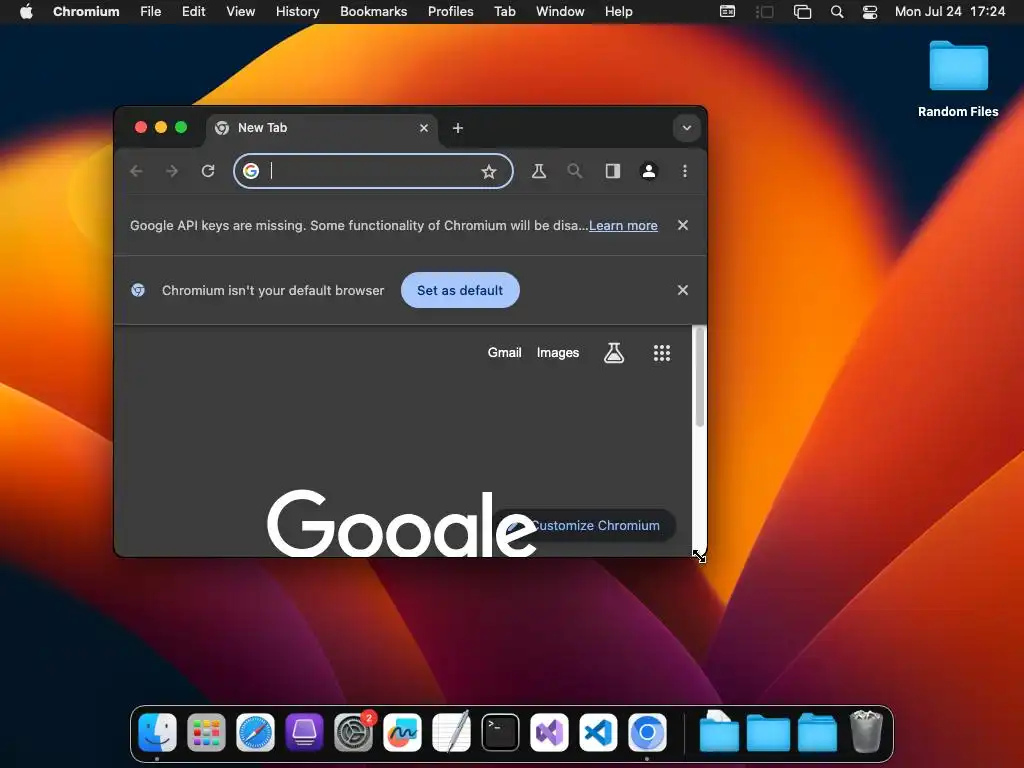This screenshot has height=768, width=1024.
Task: Click the browser back arrow
Action: pyautogui.click(x=136, y=171)
